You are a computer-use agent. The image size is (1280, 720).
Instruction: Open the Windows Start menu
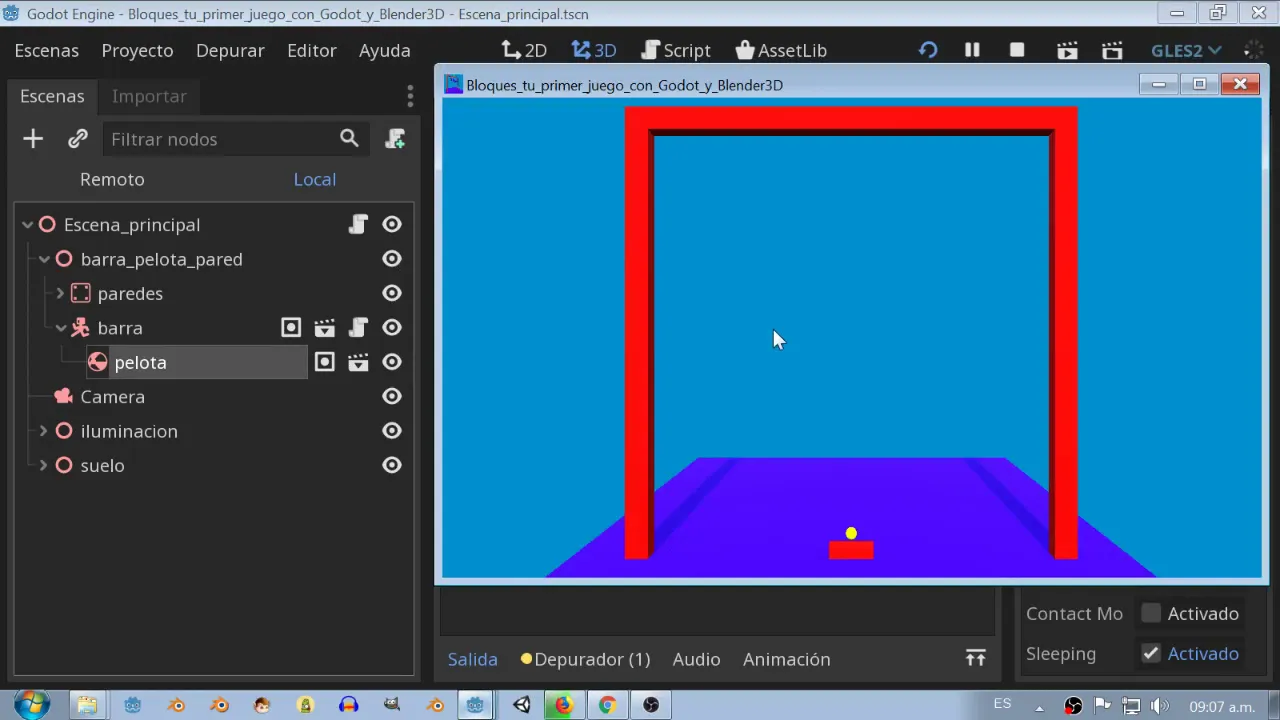tap(32, 704)
